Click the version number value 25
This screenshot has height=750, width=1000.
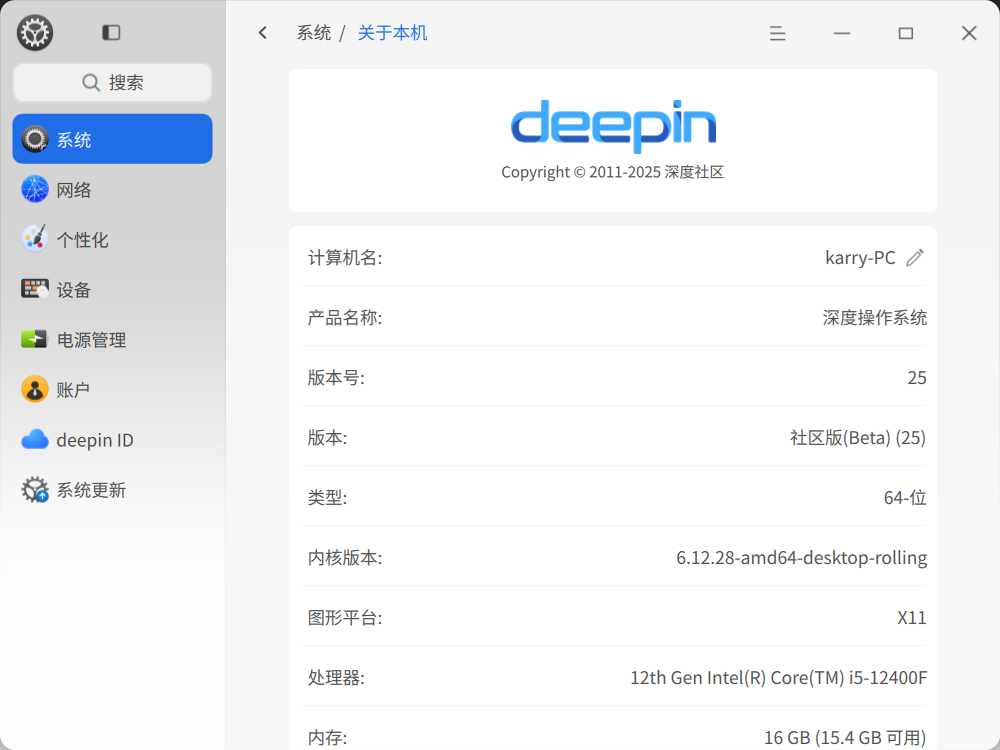click(916, 378)
